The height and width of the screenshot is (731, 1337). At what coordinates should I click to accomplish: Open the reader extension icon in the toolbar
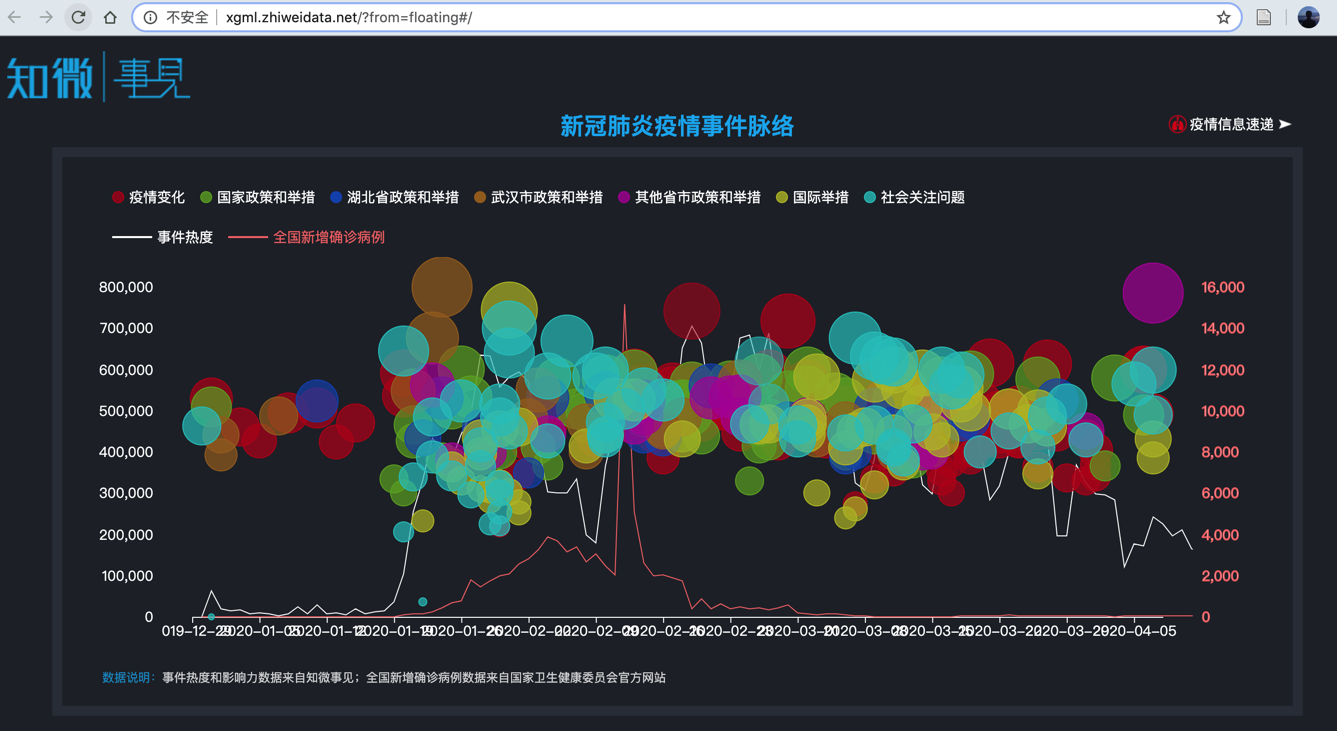[1264, 17]
